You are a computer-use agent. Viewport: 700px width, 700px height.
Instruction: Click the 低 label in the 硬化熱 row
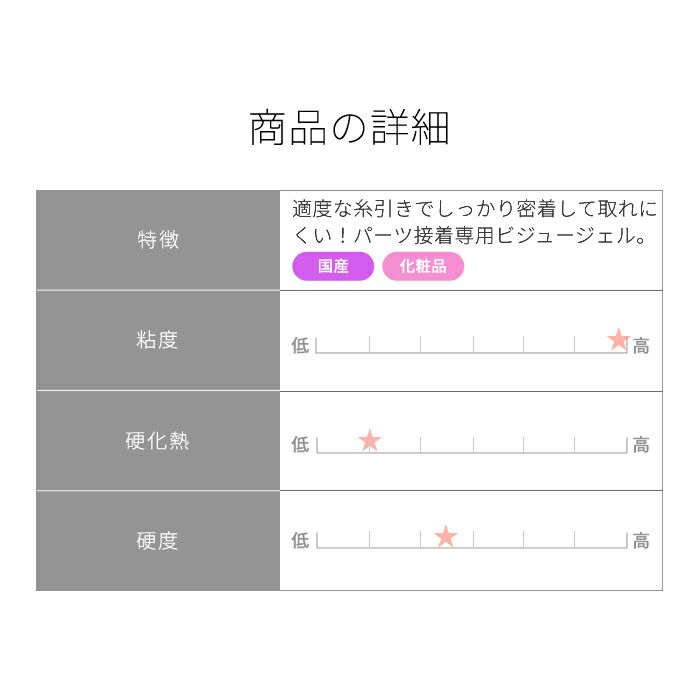(x=300, y=445)
